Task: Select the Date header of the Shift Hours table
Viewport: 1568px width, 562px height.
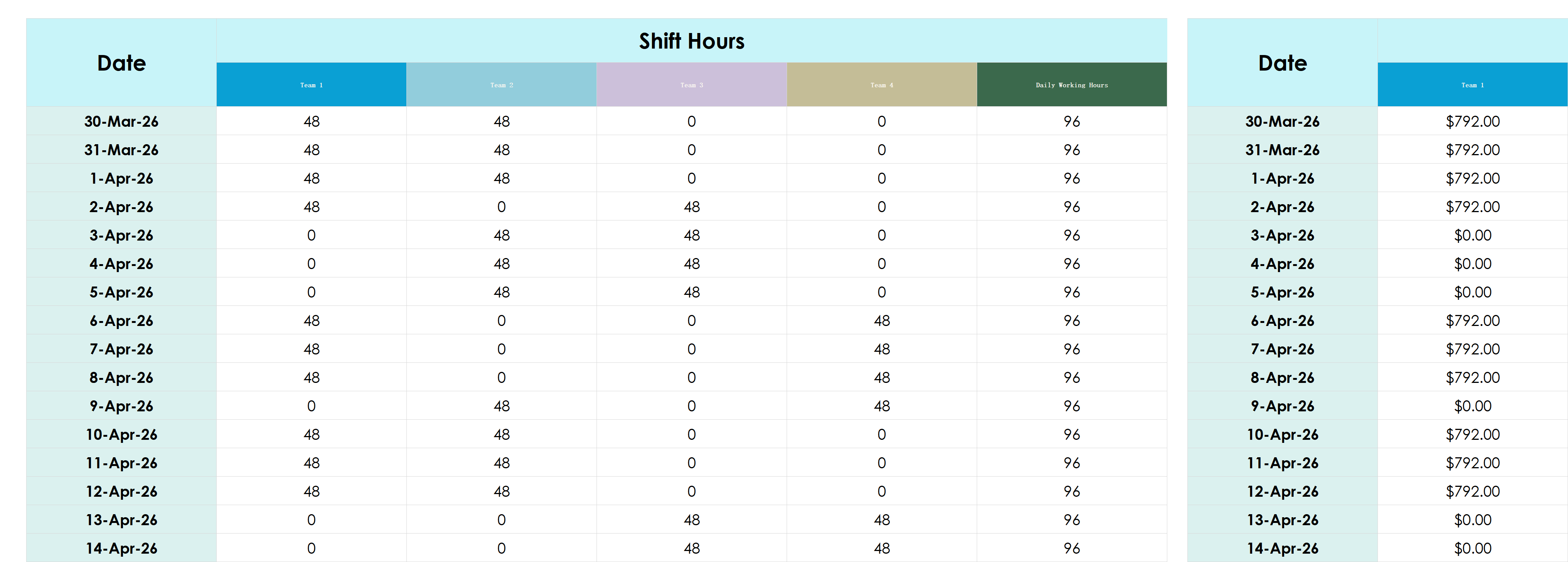Action: click(121, 63)
